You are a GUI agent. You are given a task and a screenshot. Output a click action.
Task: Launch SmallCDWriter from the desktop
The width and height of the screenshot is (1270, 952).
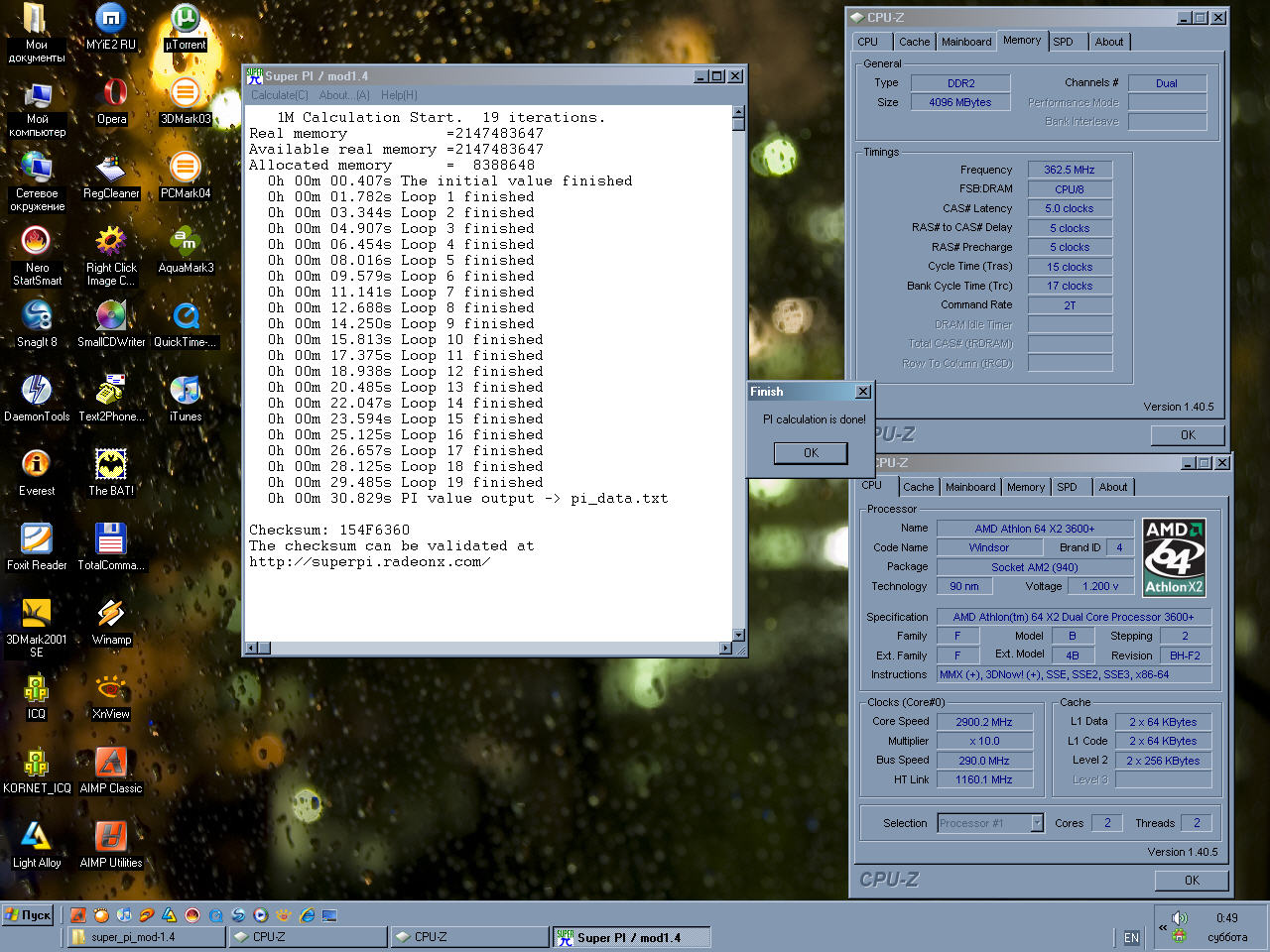[111, 324]
